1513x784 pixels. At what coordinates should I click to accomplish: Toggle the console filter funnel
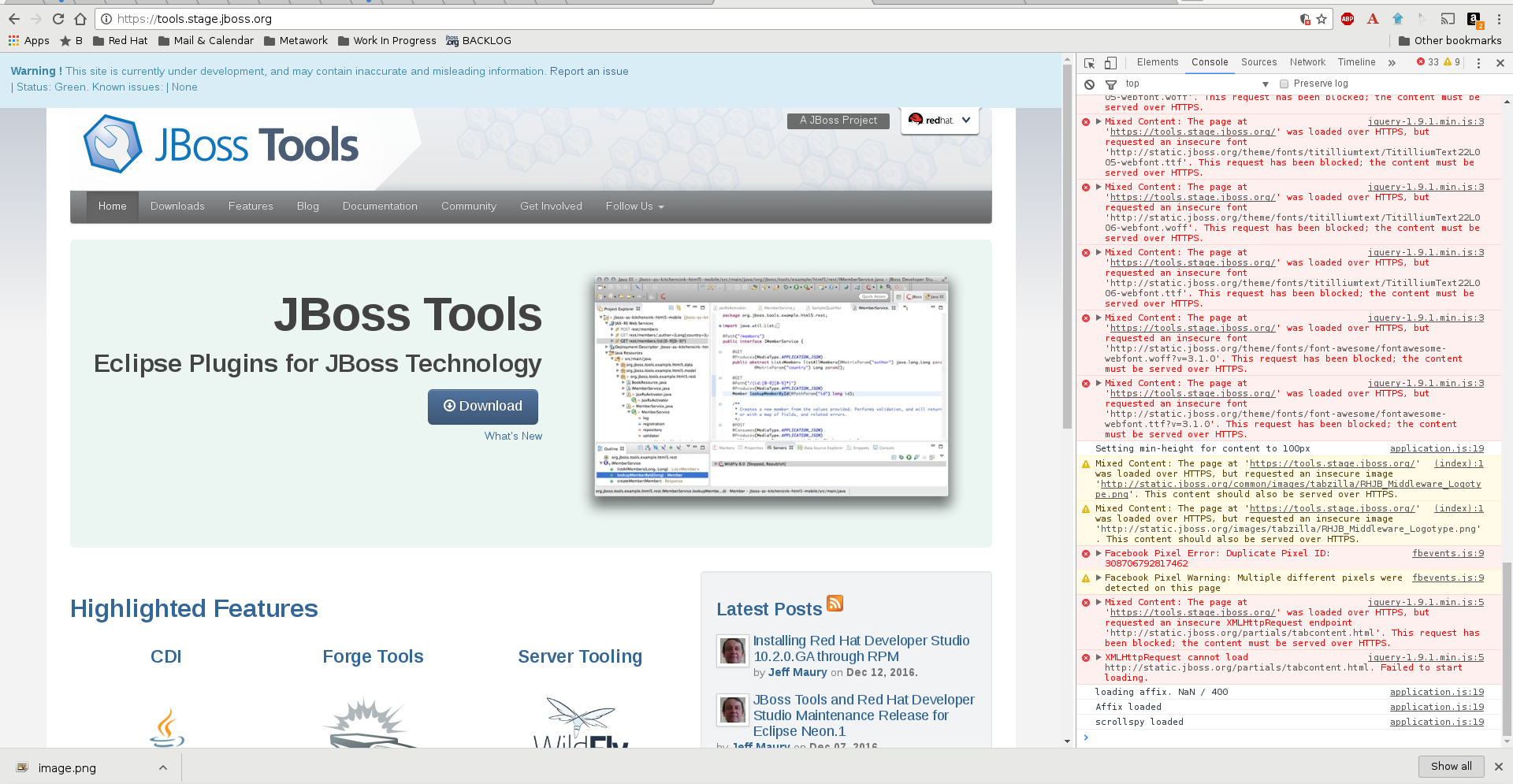point(1111,84)
